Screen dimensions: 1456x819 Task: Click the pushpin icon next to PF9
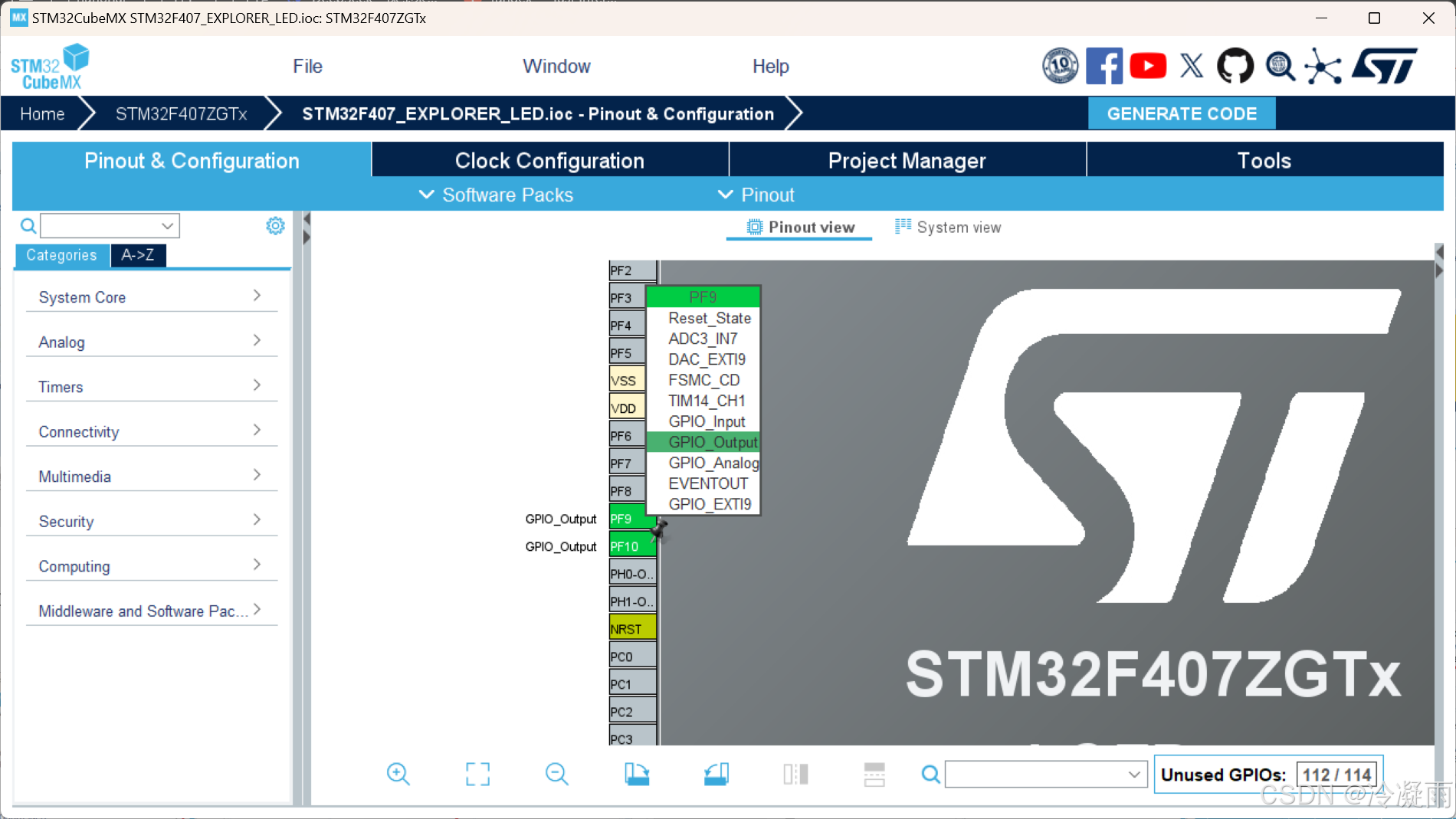click(659, 529)
